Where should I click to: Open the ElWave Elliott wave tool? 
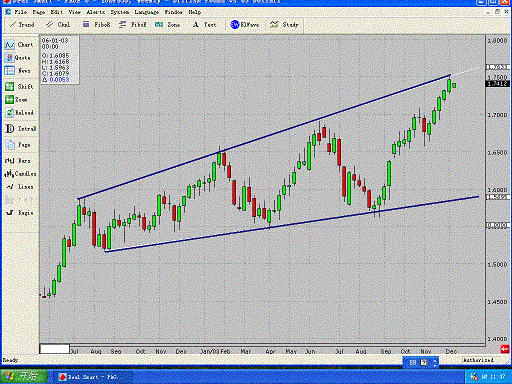point(245,25)
